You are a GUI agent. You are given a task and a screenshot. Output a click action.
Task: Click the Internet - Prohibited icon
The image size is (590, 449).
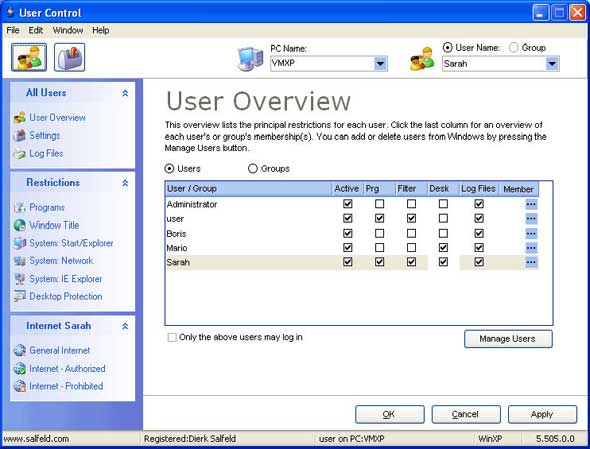point(20,386)
